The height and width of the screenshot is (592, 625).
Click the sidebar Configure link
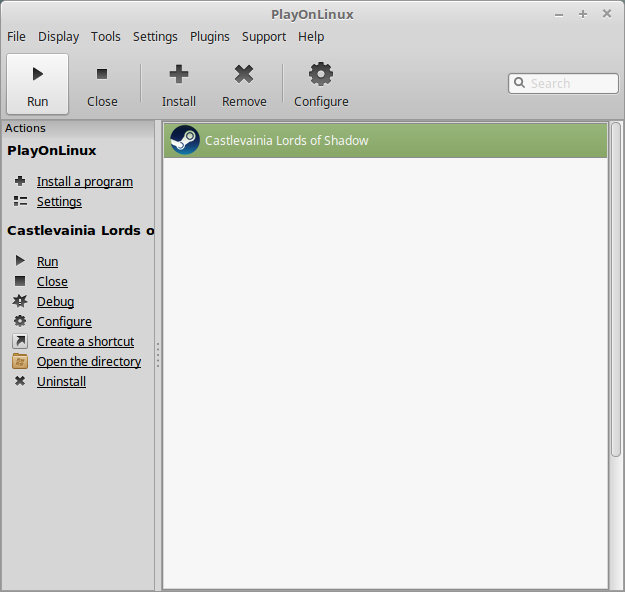tap(64, 322)
